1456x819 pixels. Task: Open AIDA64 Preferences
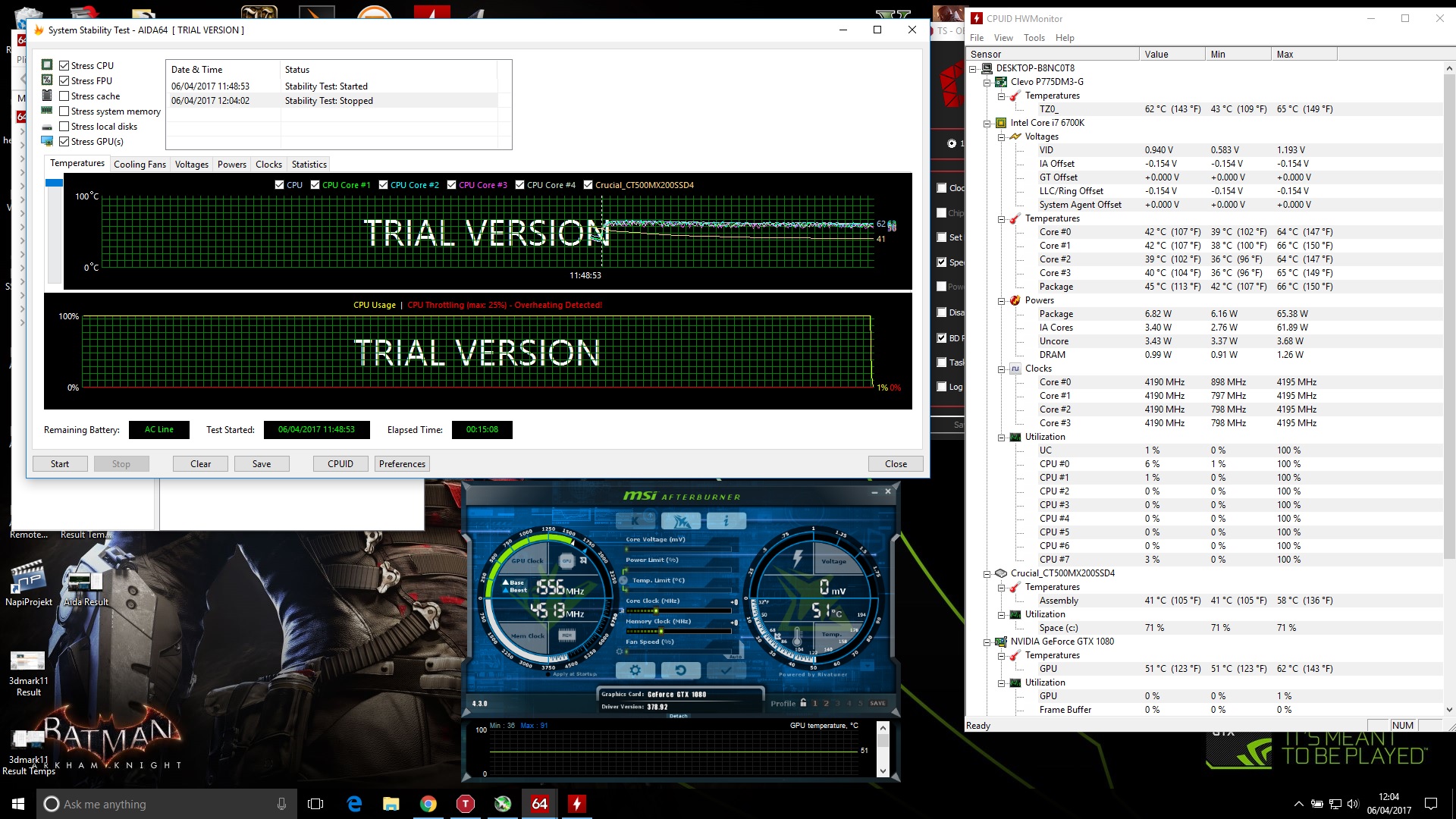(x=402, y=464)
